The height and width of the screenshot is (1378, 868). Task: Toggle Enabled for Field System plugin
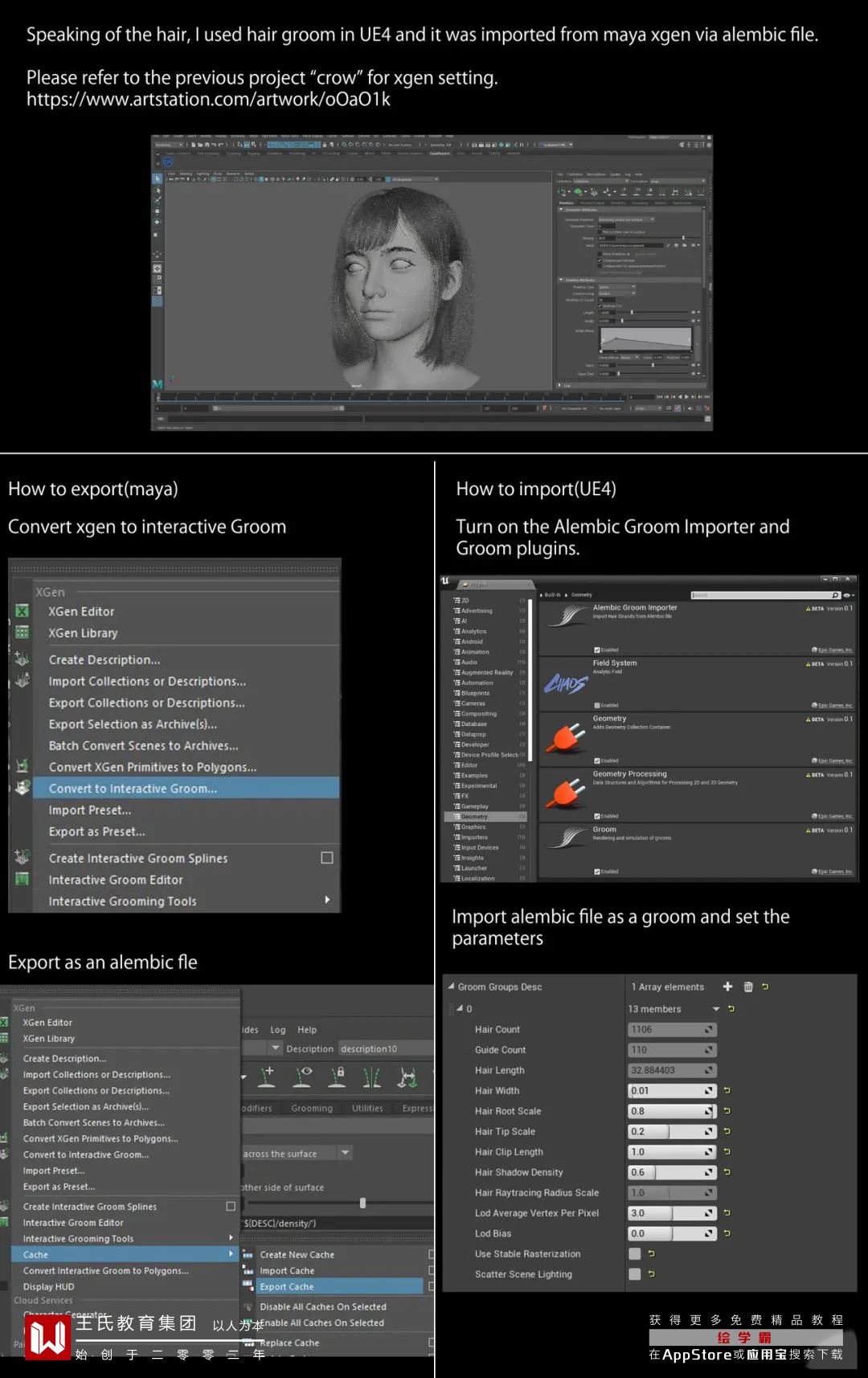(x=597, y=705)
